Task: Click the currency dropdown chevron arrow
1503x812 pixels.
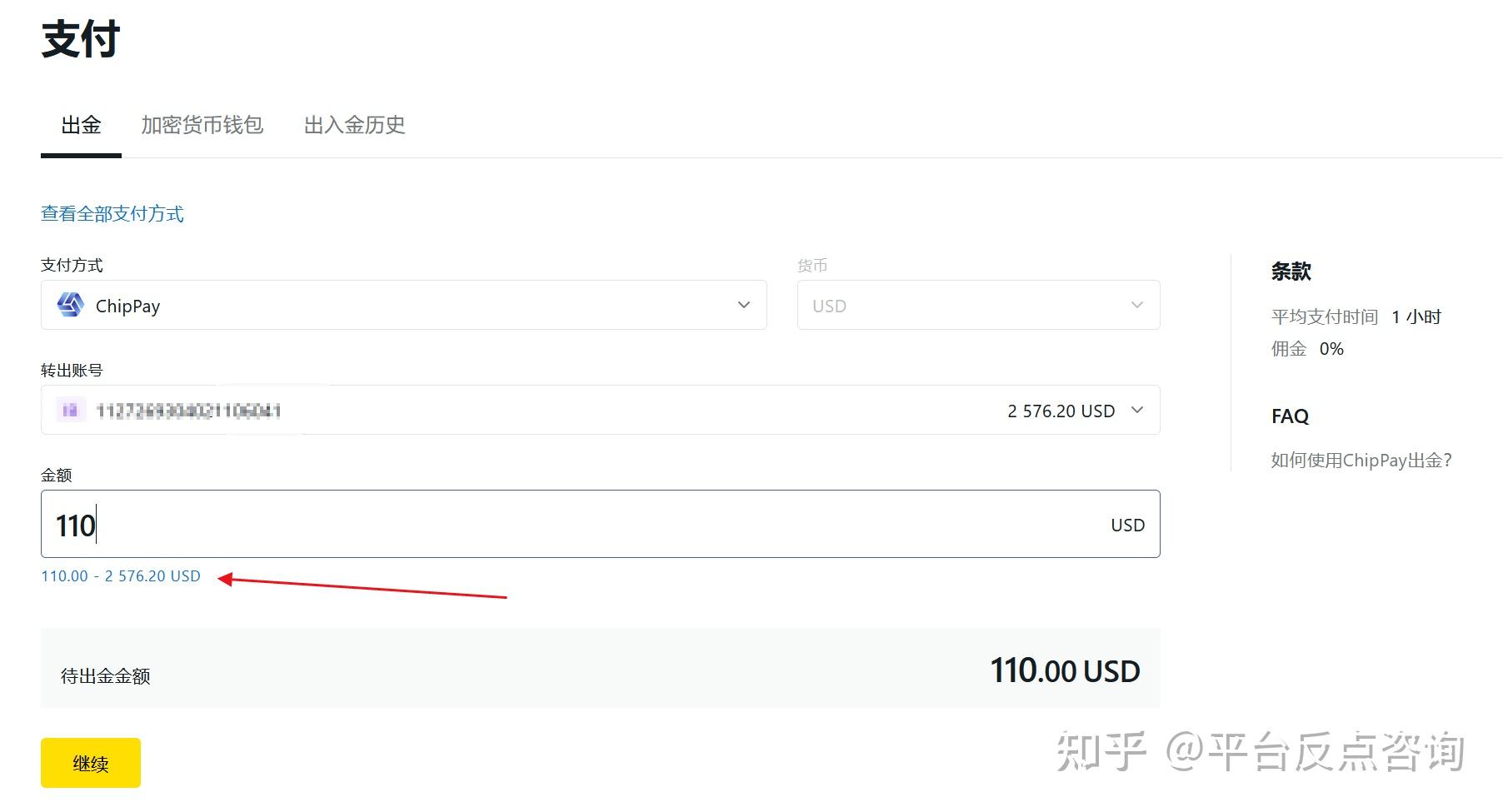Action: [1137, 306]
